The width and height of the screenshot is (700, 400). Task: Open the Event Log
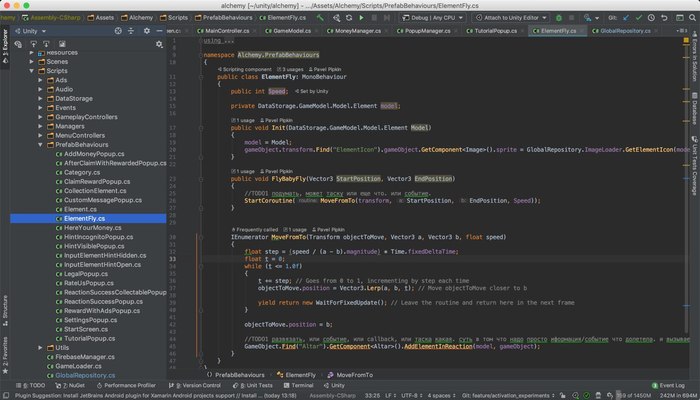pyautogui.click(x=667, y=384)
